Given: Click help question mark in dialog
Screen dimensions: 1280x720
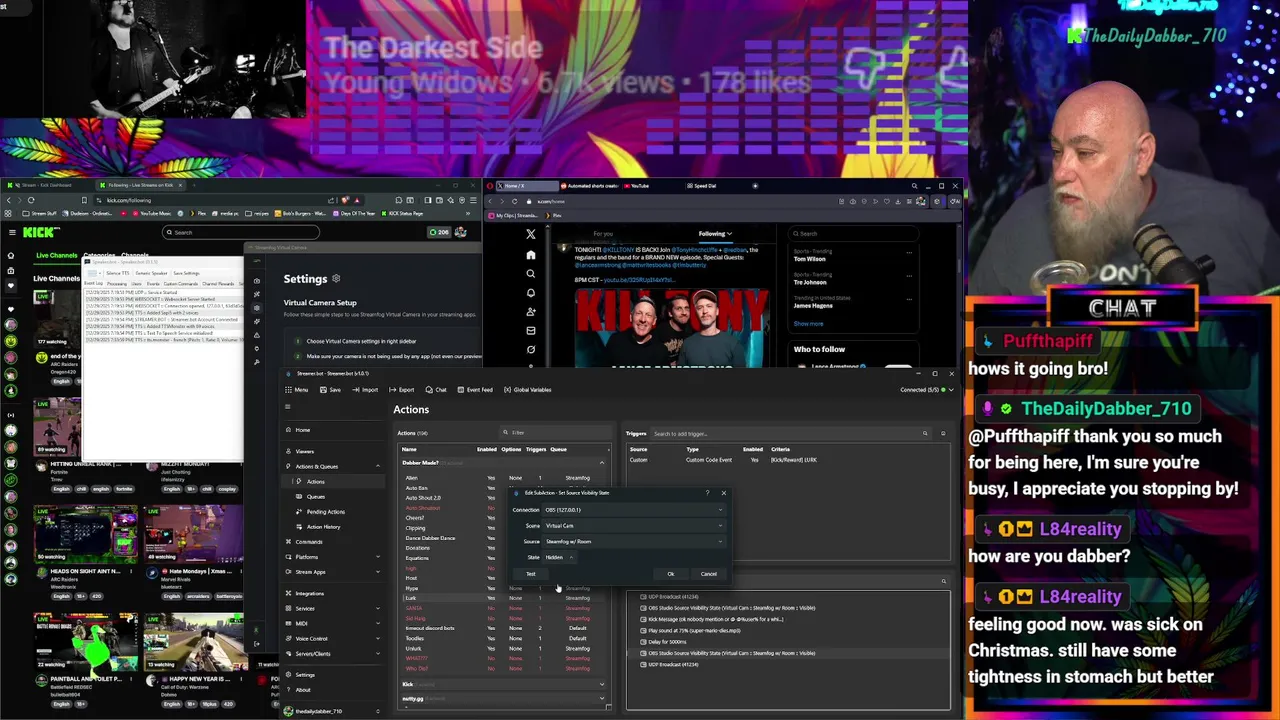Looking at the screenshot, I should 707,493.
